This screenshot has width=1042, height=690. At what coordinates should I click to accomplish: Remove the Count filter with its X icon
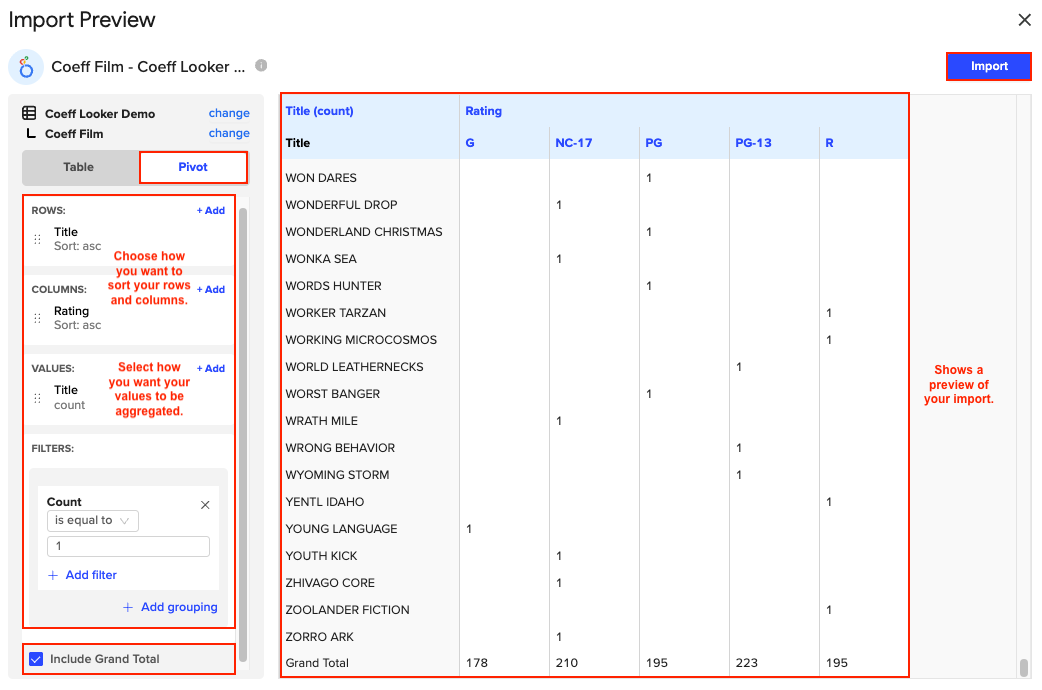click(205, 505)
